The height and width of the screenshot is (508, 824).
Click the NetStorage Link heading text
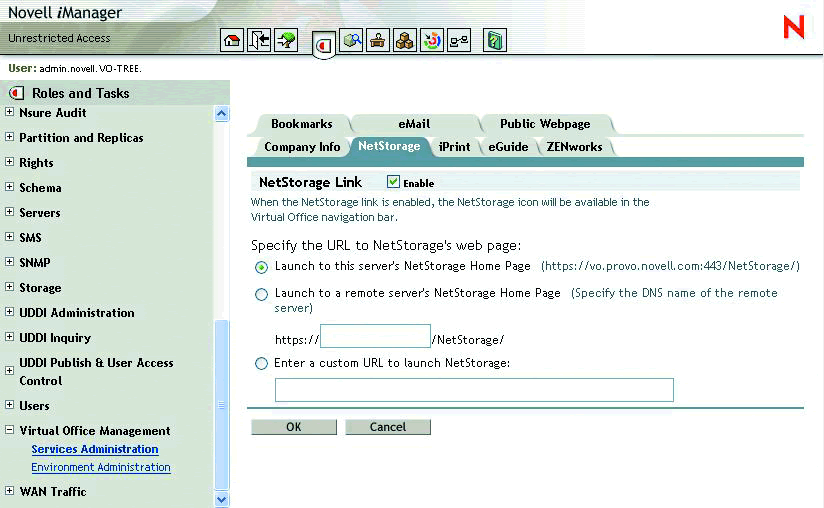[x=310, y=182]
